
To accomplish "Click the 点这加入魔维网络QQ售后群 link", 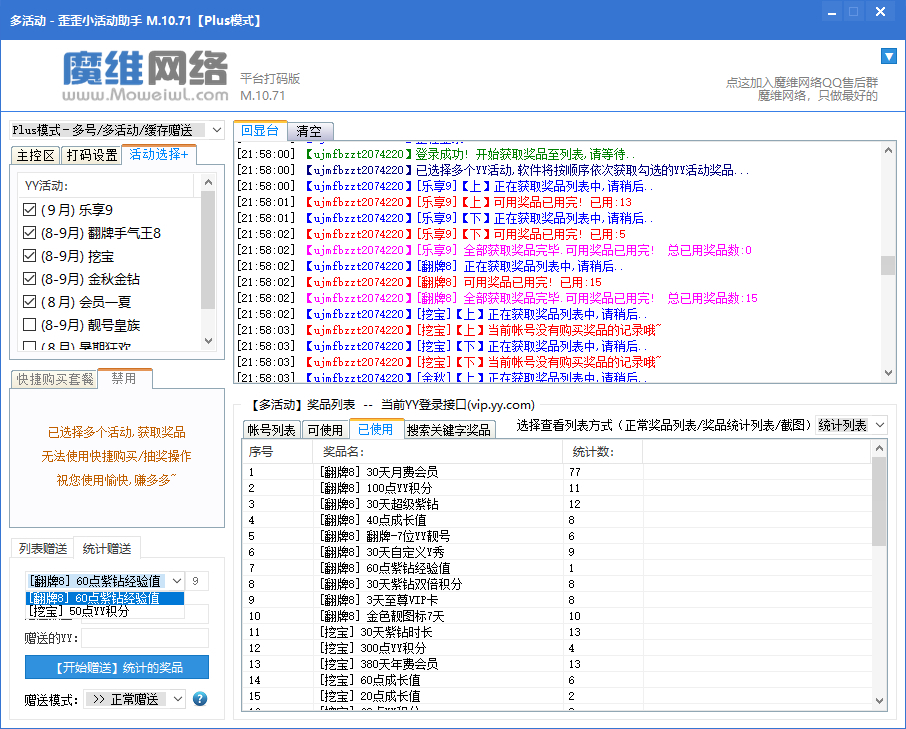I will click(801, 83).
